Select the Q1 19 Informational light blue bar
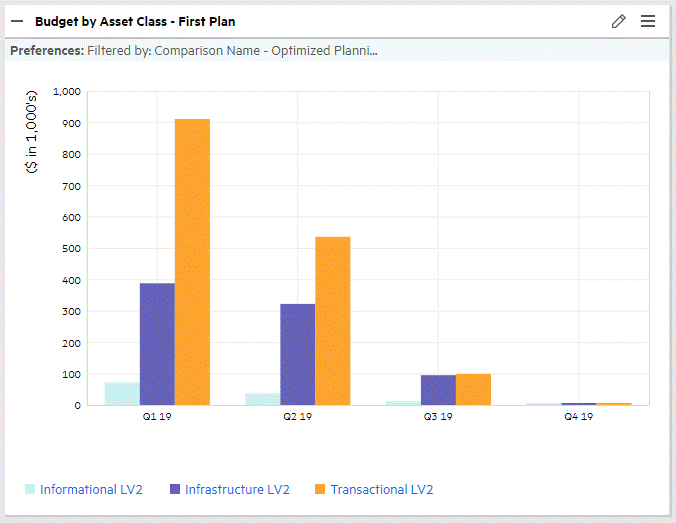The image size is (676, 523). tap(122, 393)
